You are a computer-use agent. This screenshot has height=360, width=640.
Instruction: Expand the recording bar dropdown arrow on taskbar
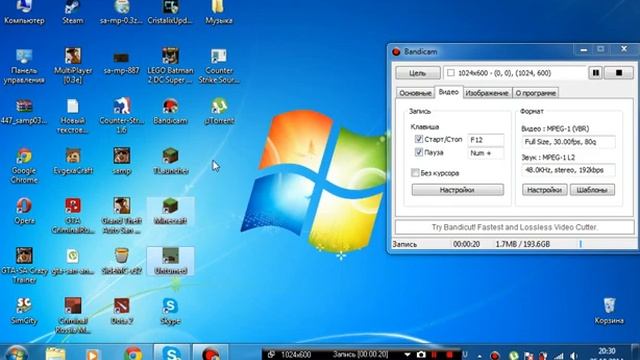point(407,355)
